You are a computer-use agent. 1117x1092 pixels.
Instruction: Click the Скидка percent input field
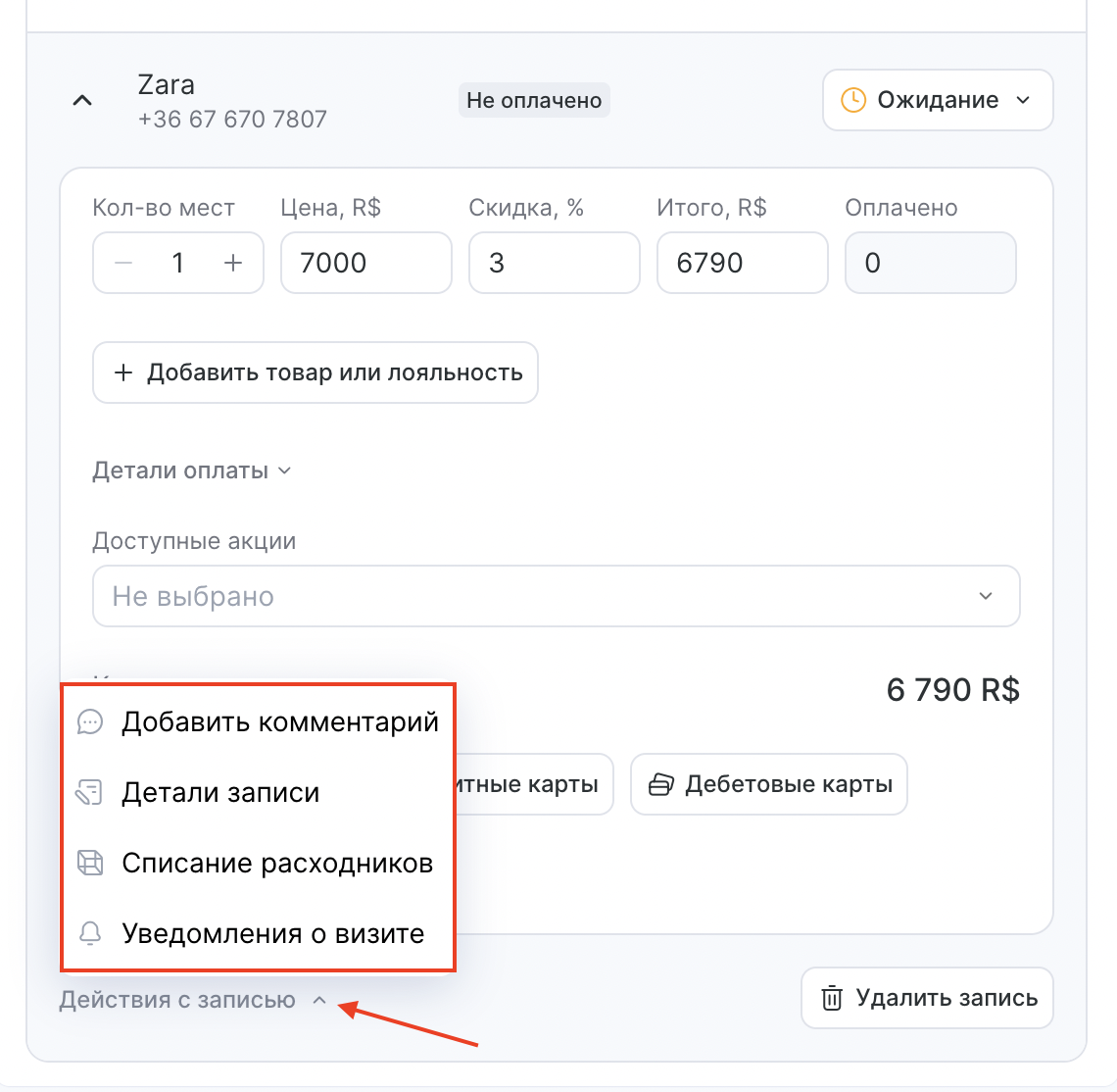tap(555, 263)
